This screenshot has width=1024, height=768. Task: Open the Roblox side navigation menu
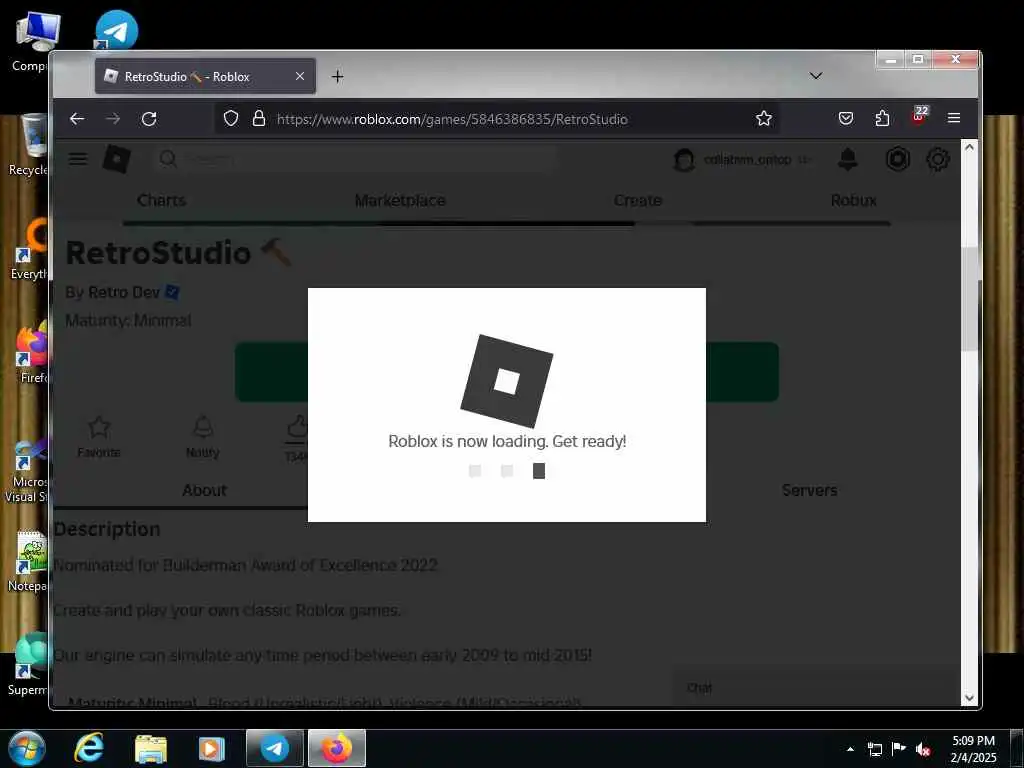click(x=78, y=159)
